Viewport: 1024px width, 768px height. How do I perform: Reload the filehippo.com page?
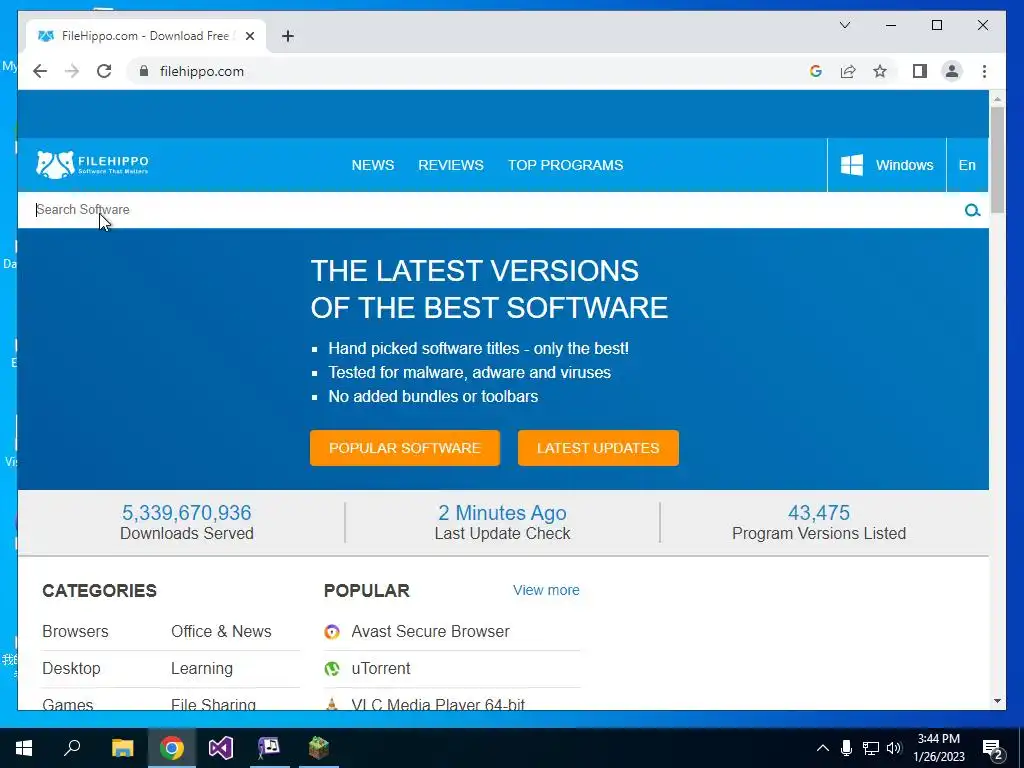pyautogui.click(x=104, y=71)
